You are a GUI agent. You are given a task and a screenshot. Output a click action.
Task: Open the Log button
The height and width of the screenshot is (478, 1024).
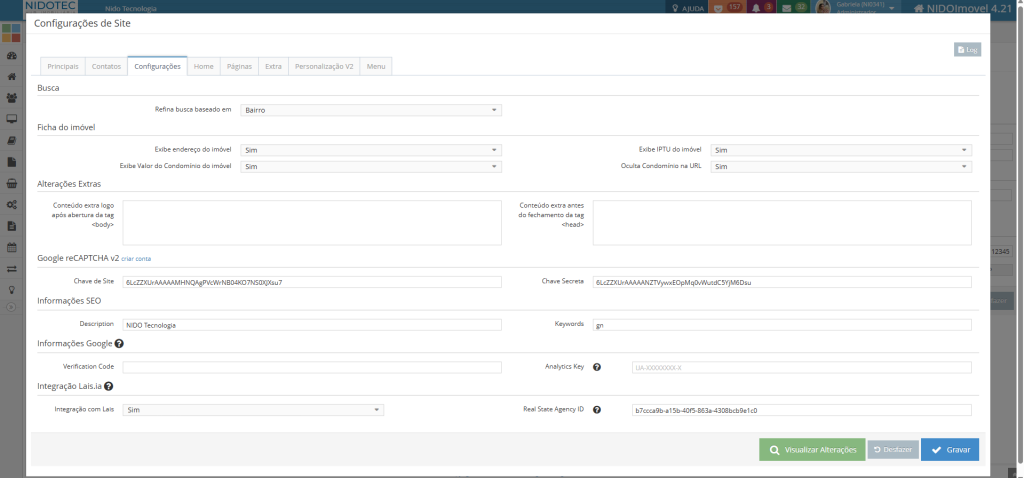tap(967, 49)
